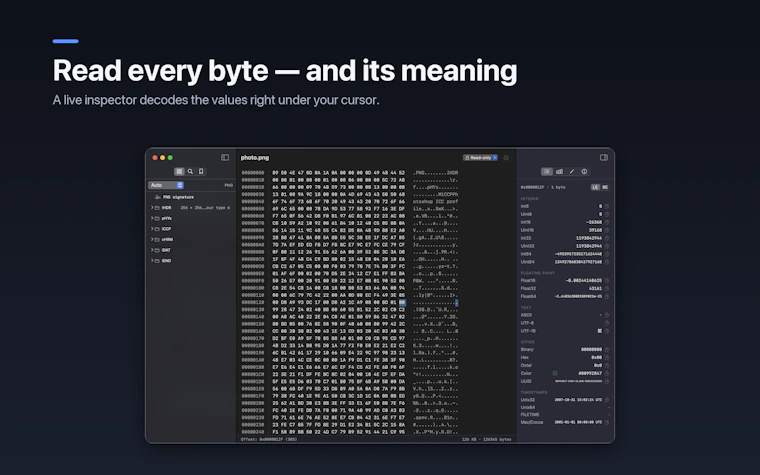Open the histogram chart tab in right panel
Viewport: 760px width, 475px height.
559,172
